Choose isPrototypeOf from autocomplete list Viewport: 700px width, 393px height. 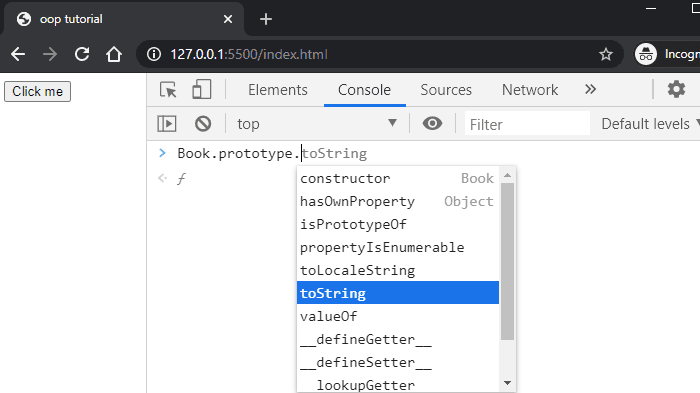[398, 224]
